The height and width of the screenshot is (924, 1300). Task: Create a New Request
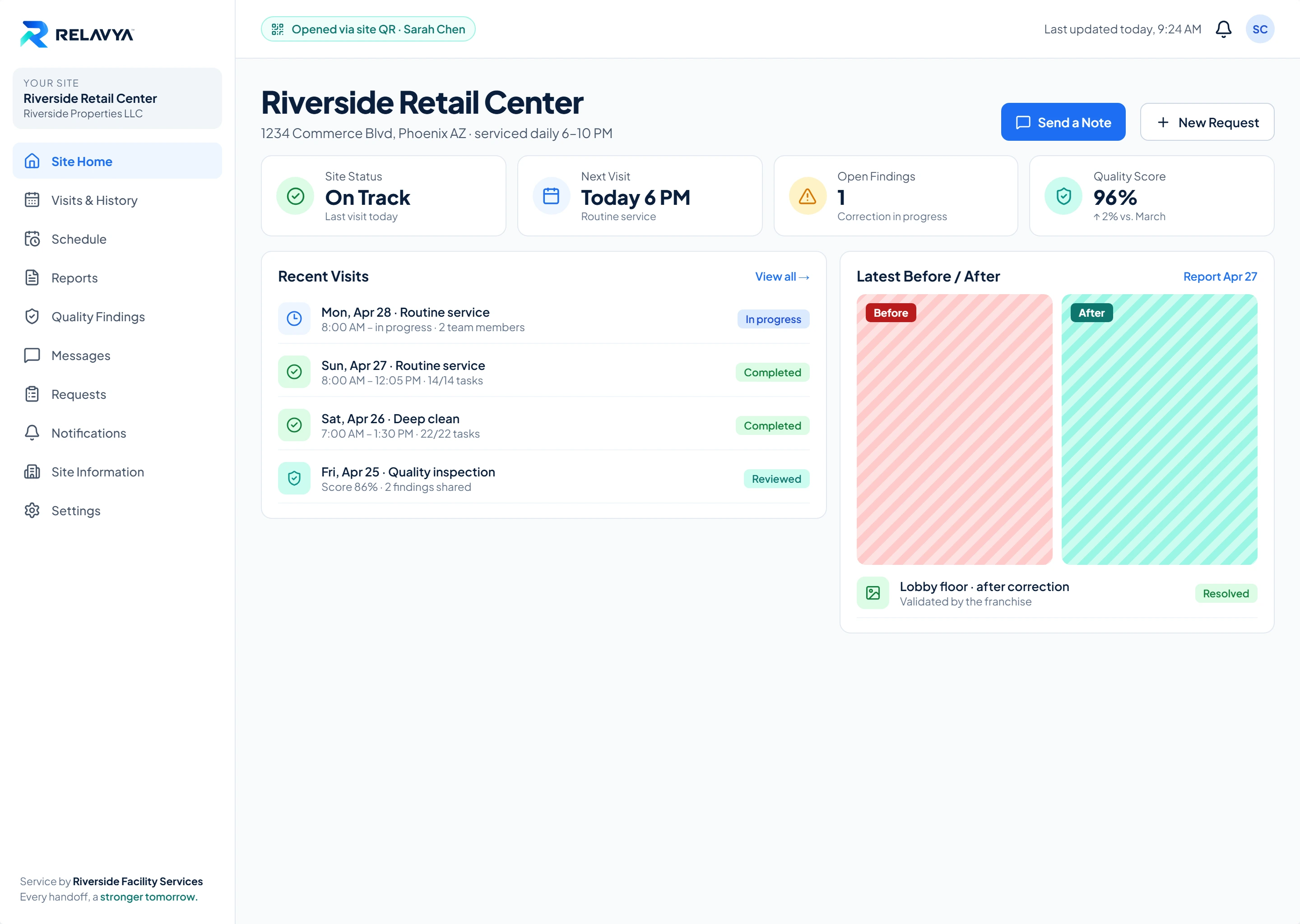click(1207, 122)
